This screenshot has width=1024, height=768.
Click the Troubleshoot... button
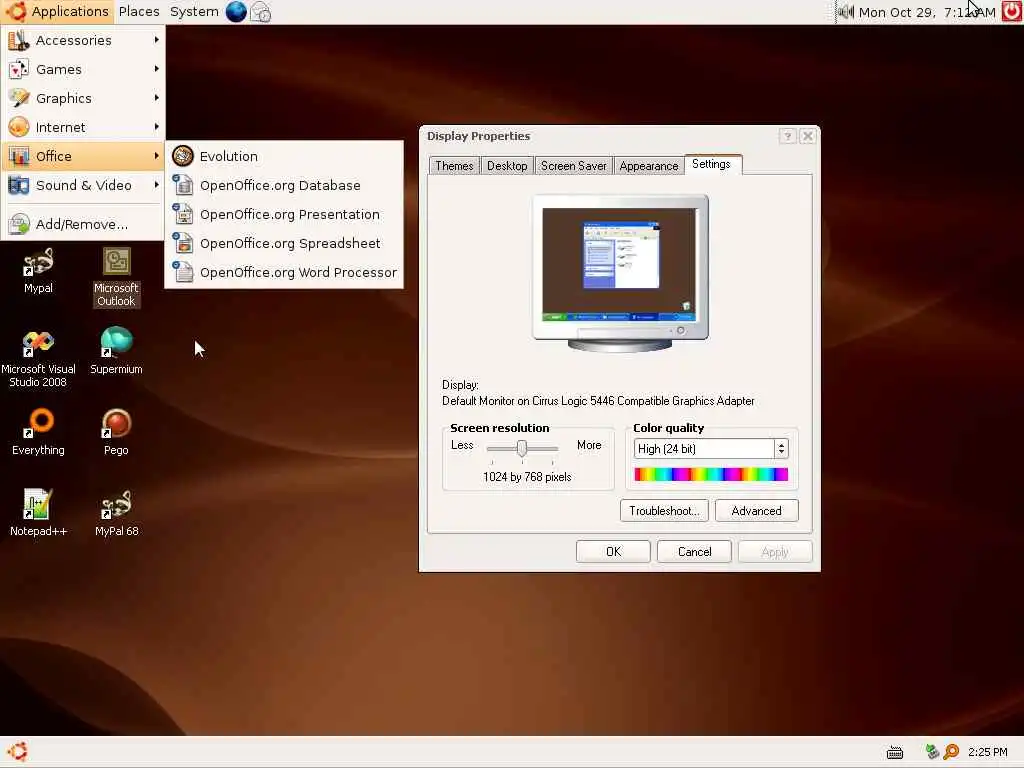(x=664, y=511)
